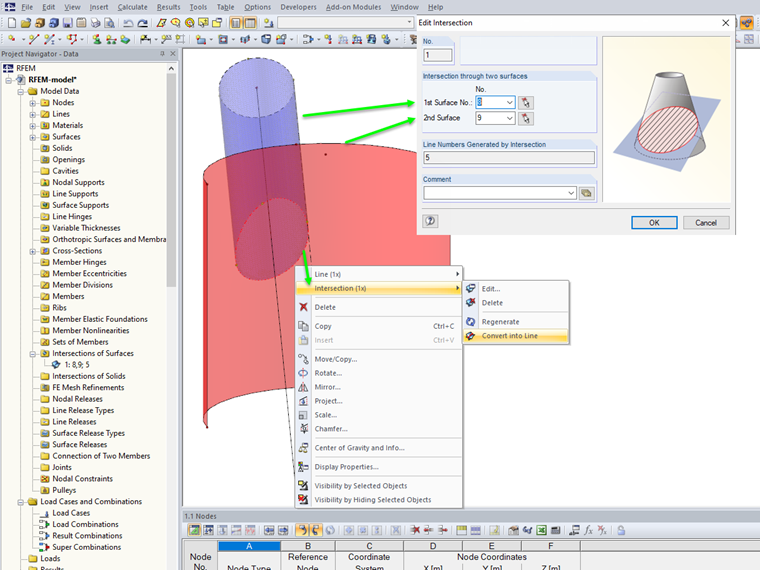Toggle the Project Navigator panel toolbar button
The image size is (760, 570).
click(x=236, y=23)
